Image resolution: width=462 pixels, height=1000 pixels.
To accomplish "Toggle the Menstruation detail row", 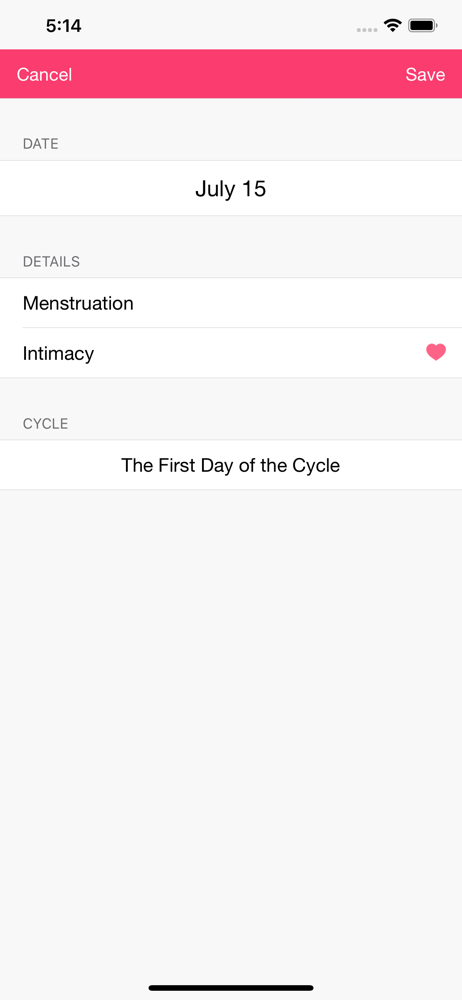I will [231, 303].
